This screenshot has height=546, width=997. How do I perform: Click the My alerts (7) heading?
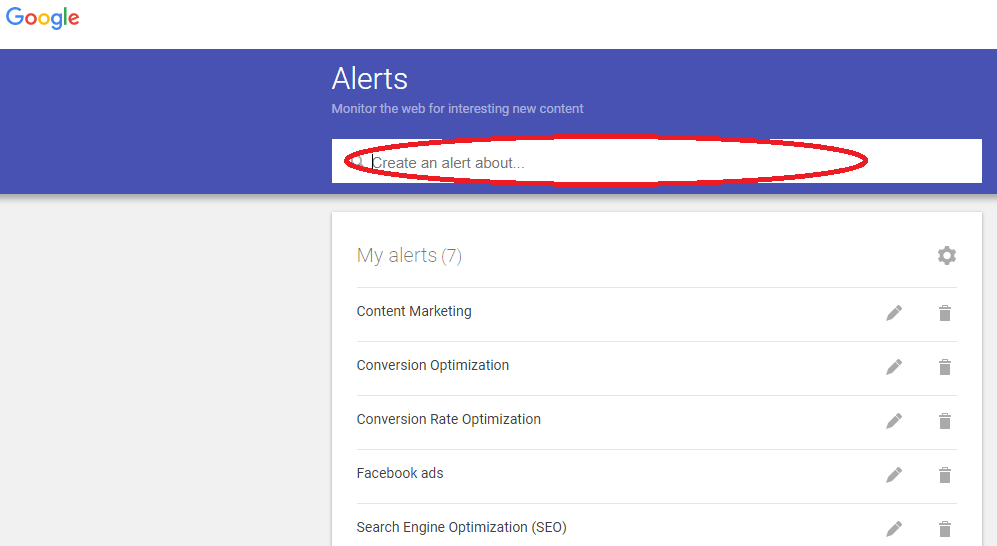click(409, 256)
